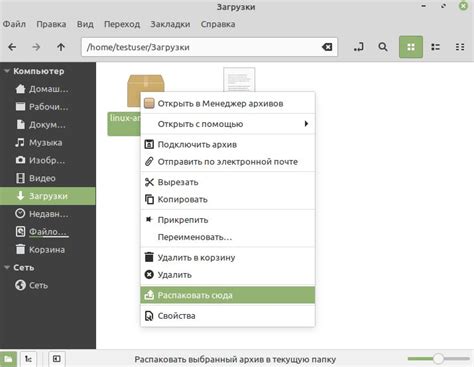The width and height of the screenshot is (474, 367).
Task: Open the Home folder in sidebar
Action: (48, 89)
